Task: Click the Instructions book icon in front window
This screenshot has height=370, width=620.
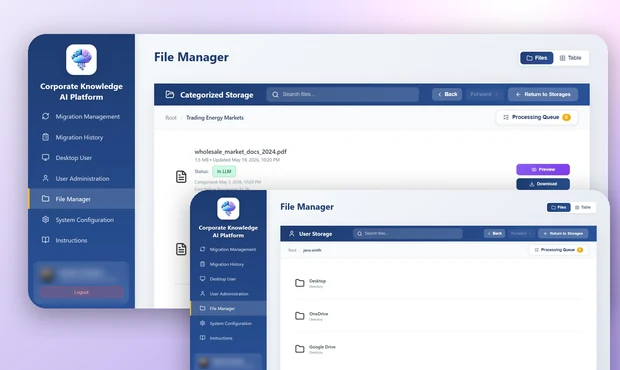Action: click(x=202, y=338)
